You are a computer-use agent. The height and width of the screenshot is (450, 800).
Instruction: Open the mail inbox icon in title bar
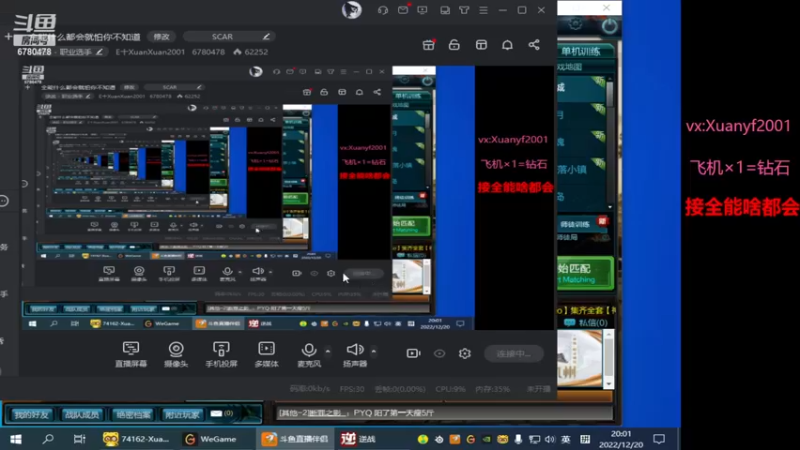pyautogui.click(x=403, y=10)
